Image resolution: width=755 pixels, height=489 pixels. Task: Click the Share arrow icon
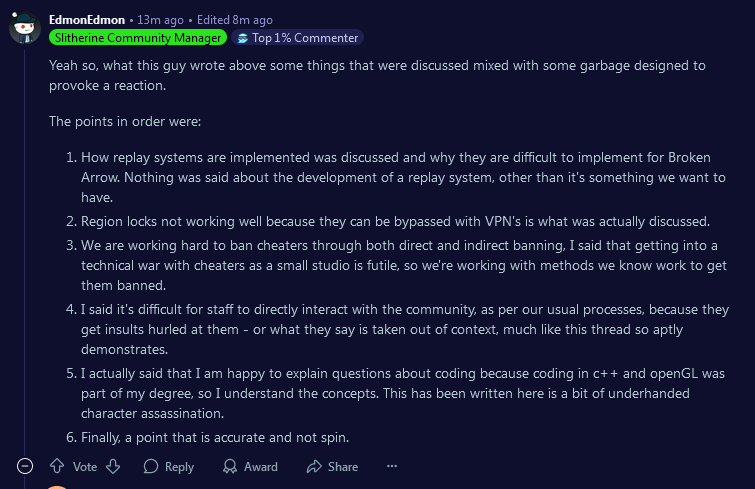point(314,466)
